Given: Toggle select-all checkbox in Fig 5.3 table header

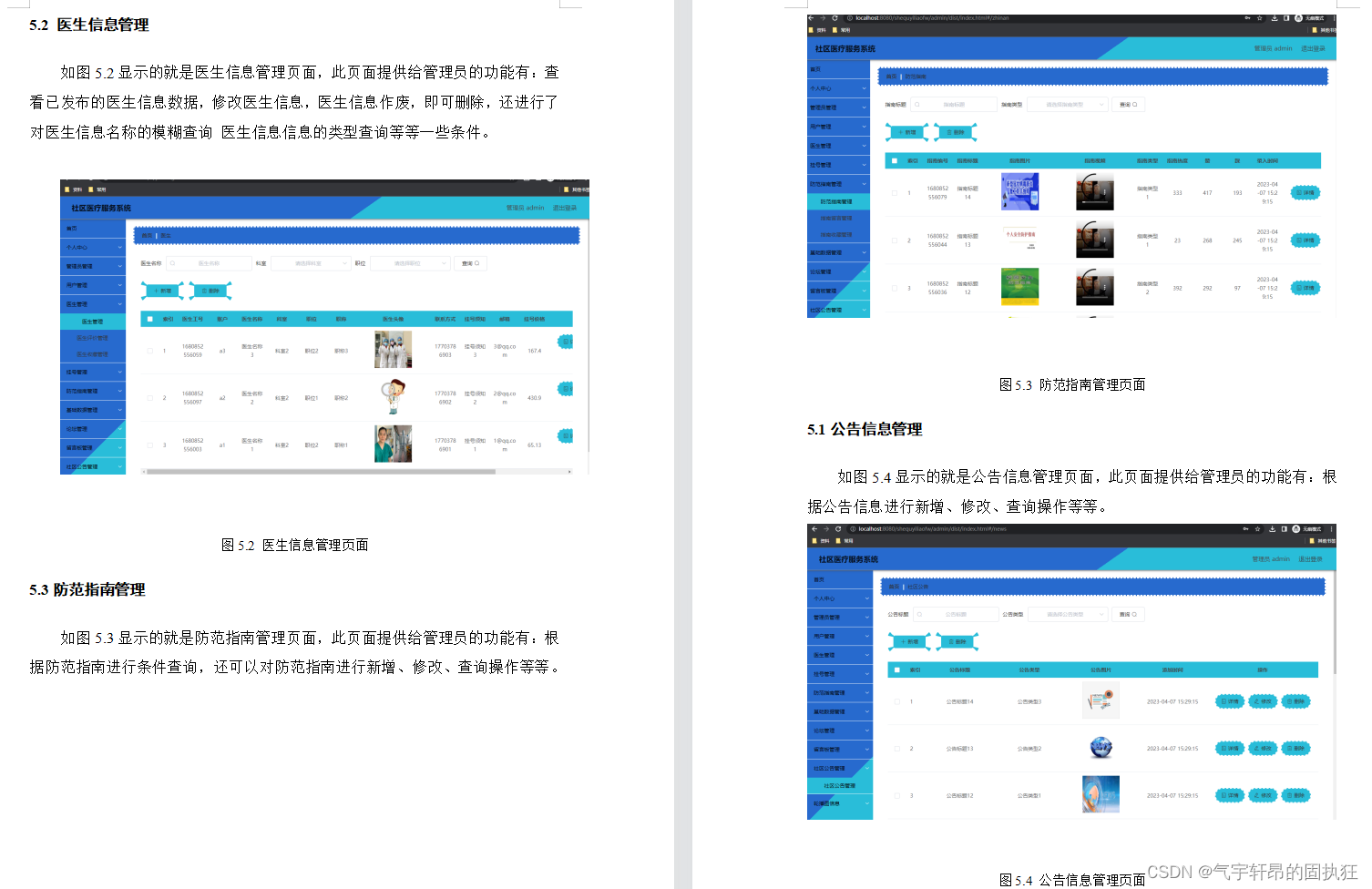Looking at the screenshot, I should point(895,160).
